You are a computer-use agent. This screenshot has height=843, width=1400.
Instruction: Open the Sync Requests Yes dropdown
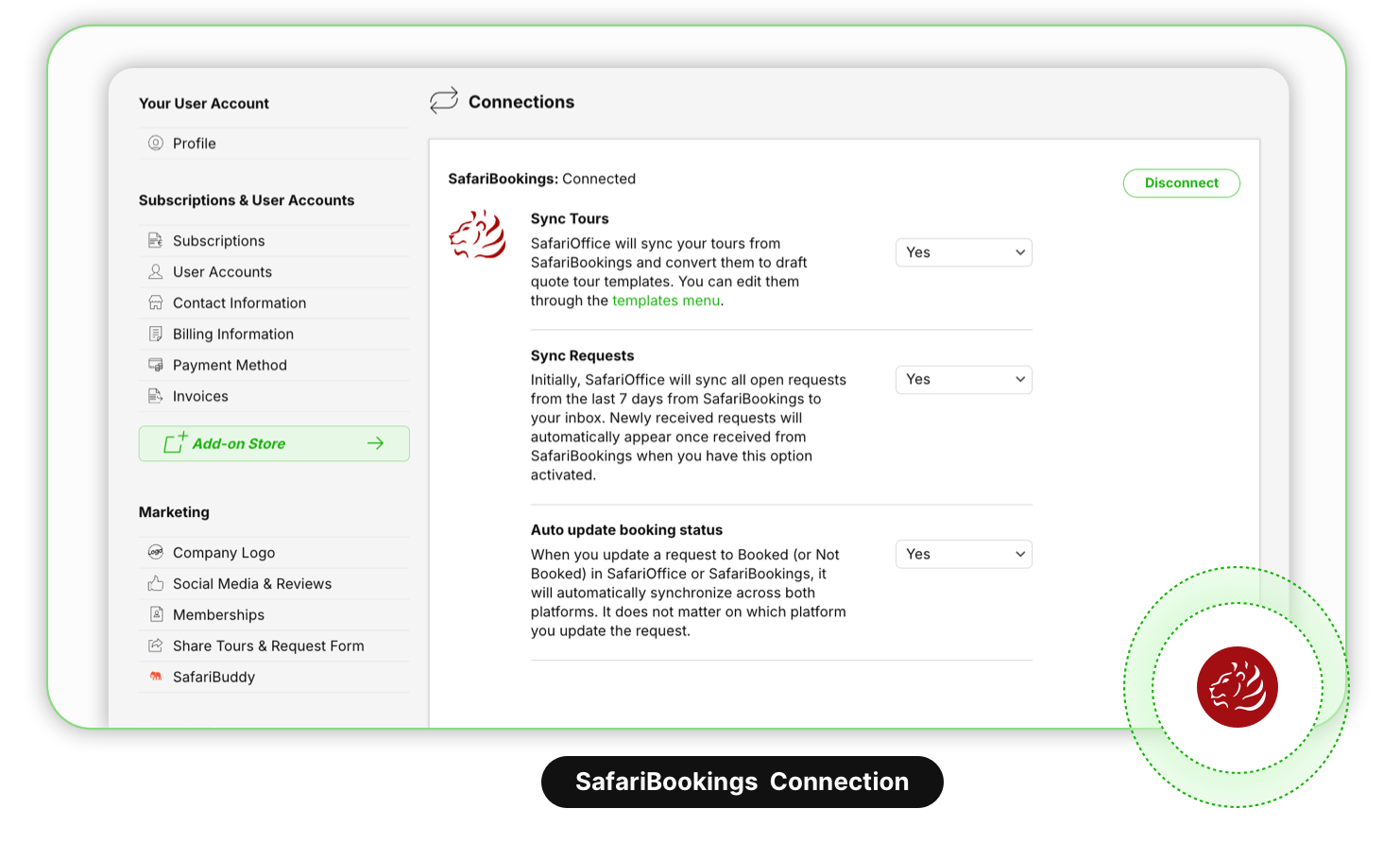tap(964, 380)
